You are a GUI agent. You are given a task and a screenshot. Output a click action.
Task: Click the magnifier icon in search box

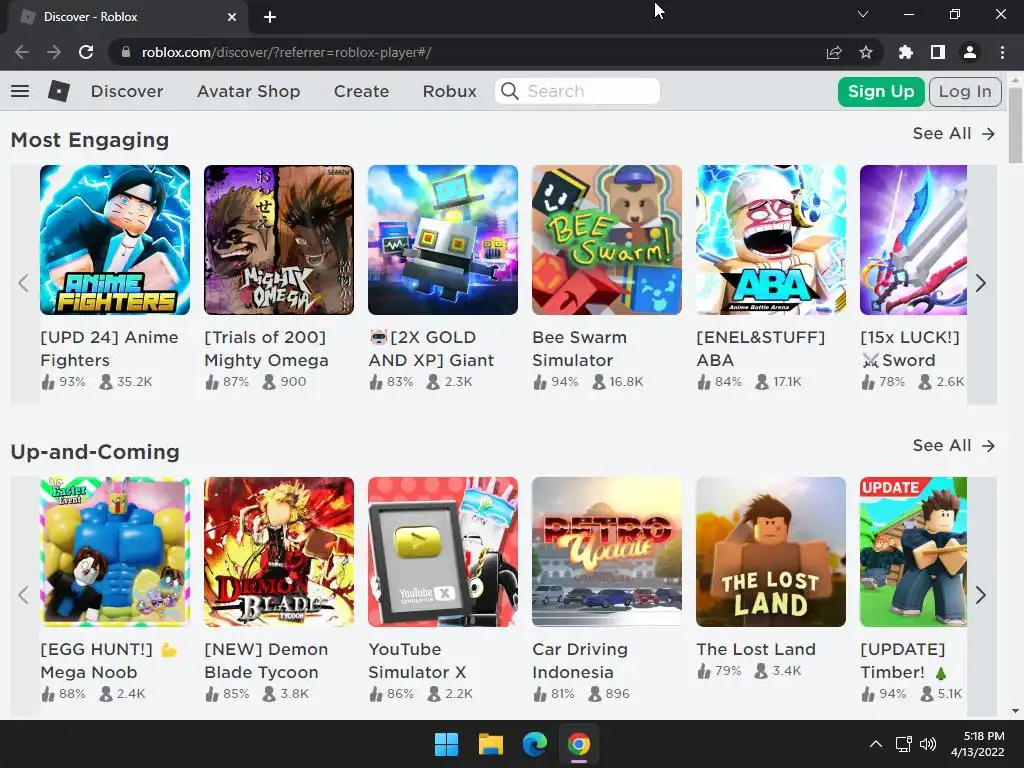click(509, 91)
